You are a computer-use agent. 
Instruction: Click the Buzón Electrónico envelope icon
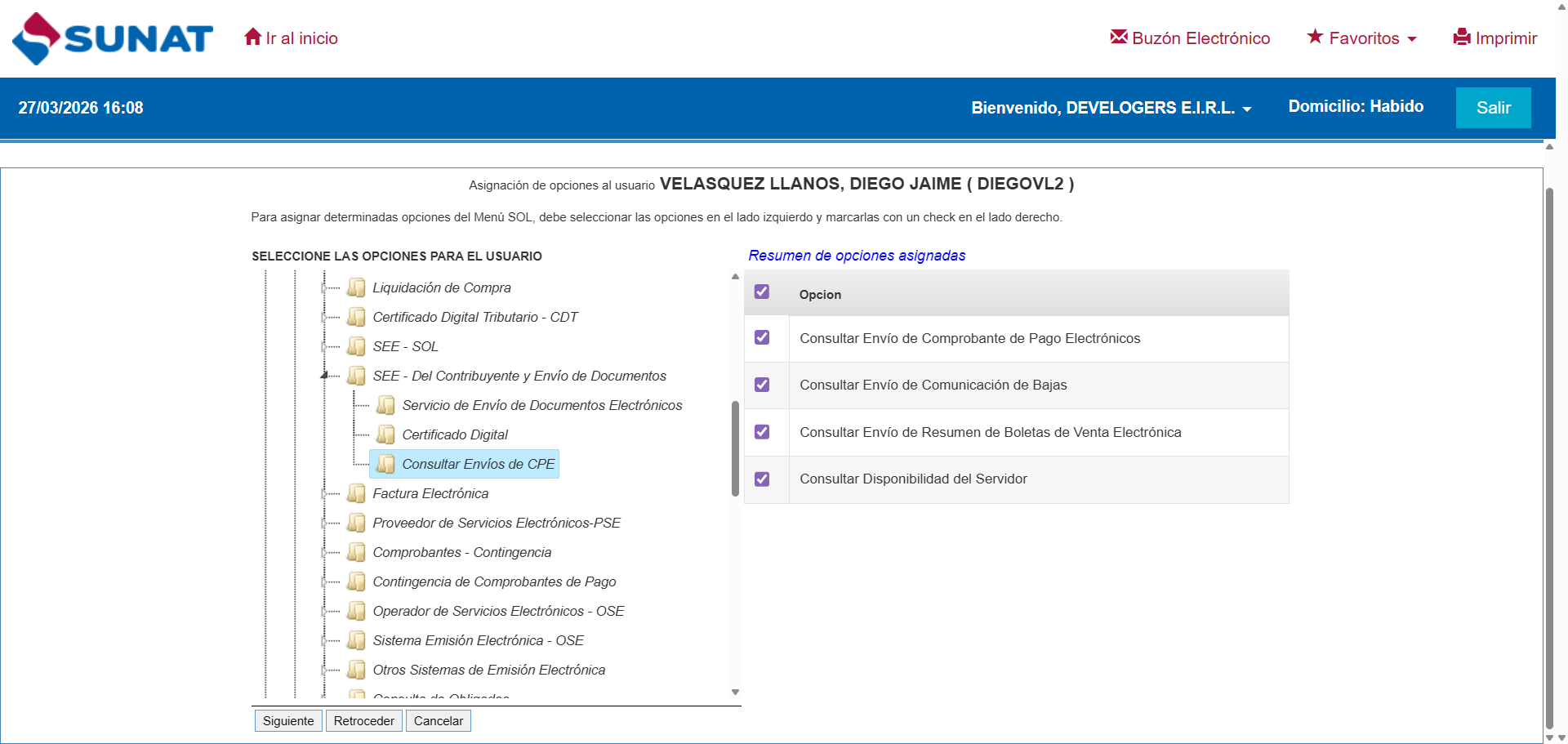tap(1118, 37)
